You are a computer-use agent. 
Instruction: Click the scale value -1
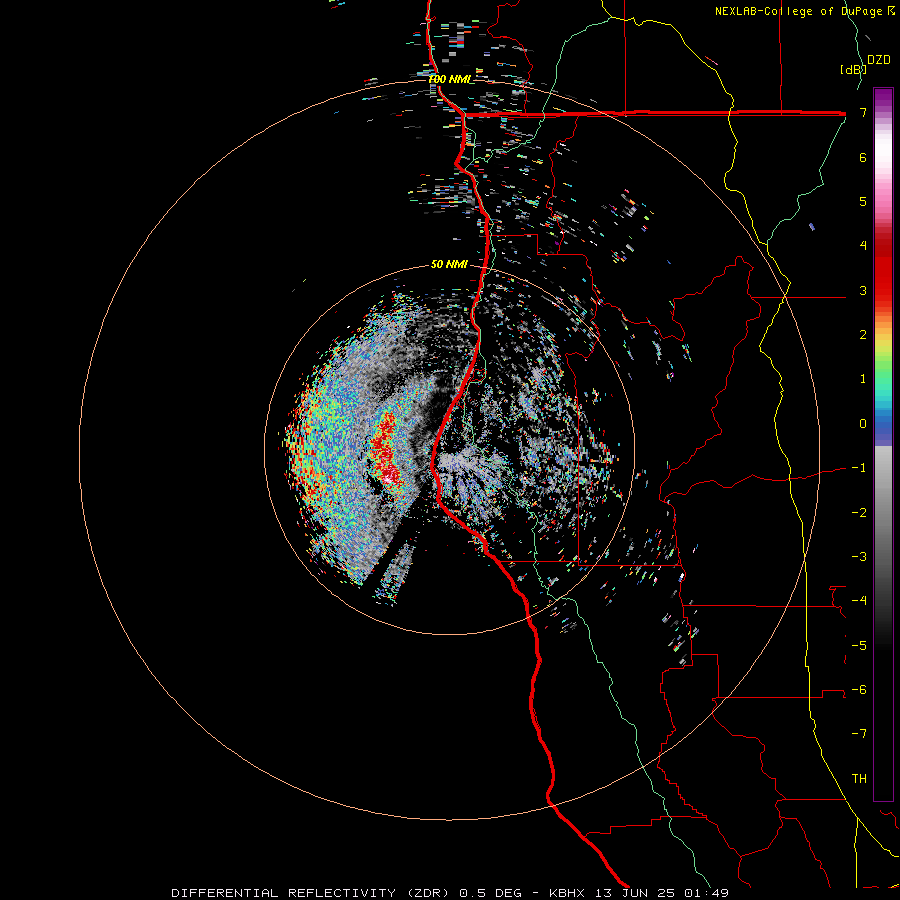[859, 468]
